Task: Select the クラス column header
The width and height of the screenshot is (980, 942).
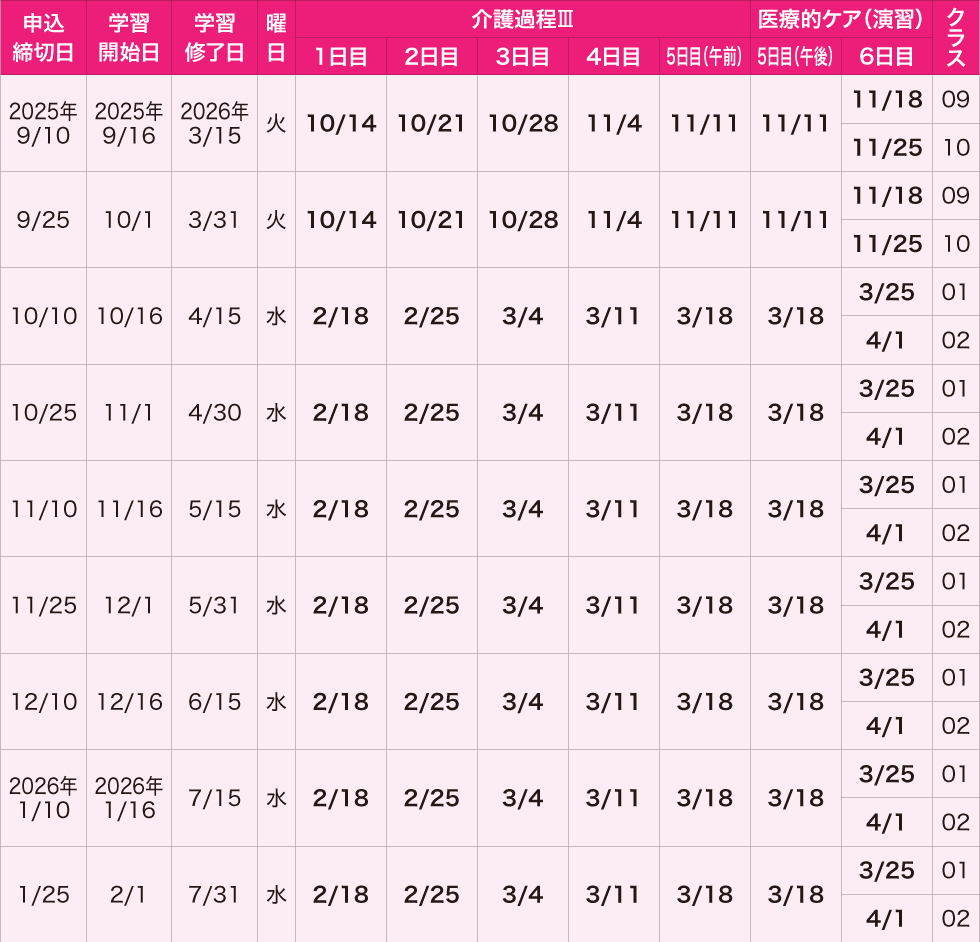Action: [x=956, y=38]
